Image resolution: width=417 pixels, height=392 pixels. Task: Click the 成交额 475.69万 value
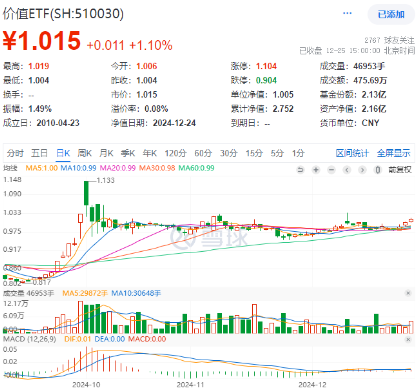click(x=370, y=80)
